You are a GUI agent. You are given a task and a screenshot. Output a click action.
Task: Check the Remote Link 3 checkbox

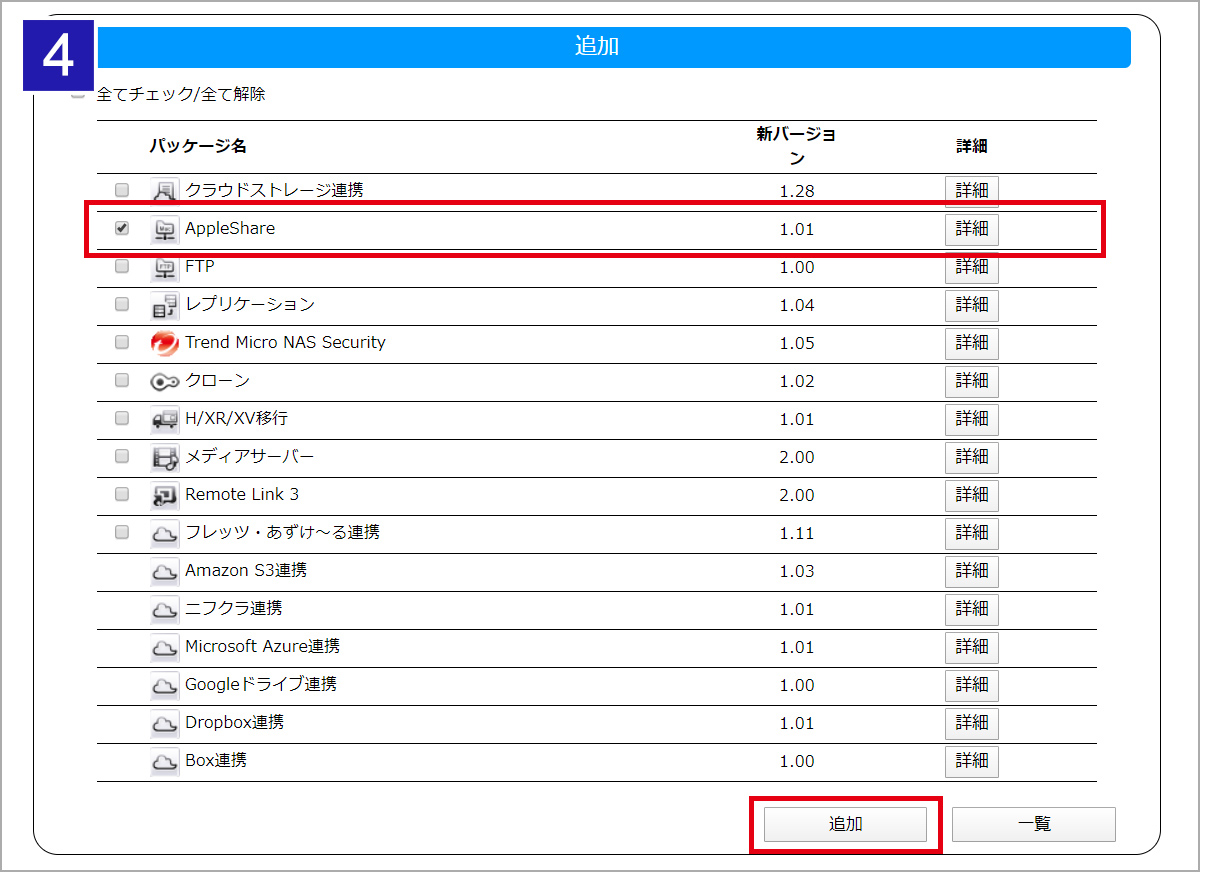(x=122, y=494)
